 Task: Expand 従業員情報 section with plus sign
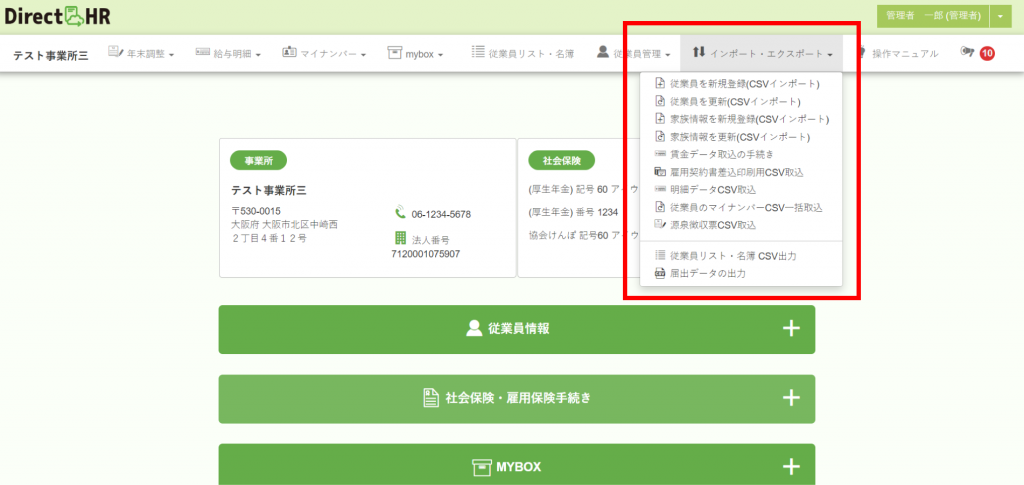click(791, 328)
